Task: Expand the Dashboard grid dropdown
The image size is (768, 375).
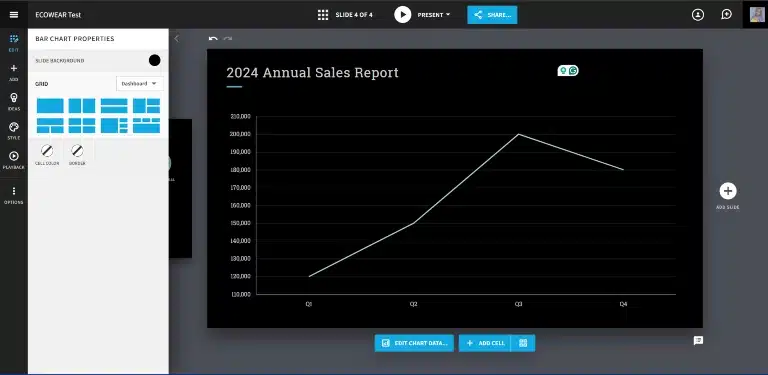Action: [140, 84]
